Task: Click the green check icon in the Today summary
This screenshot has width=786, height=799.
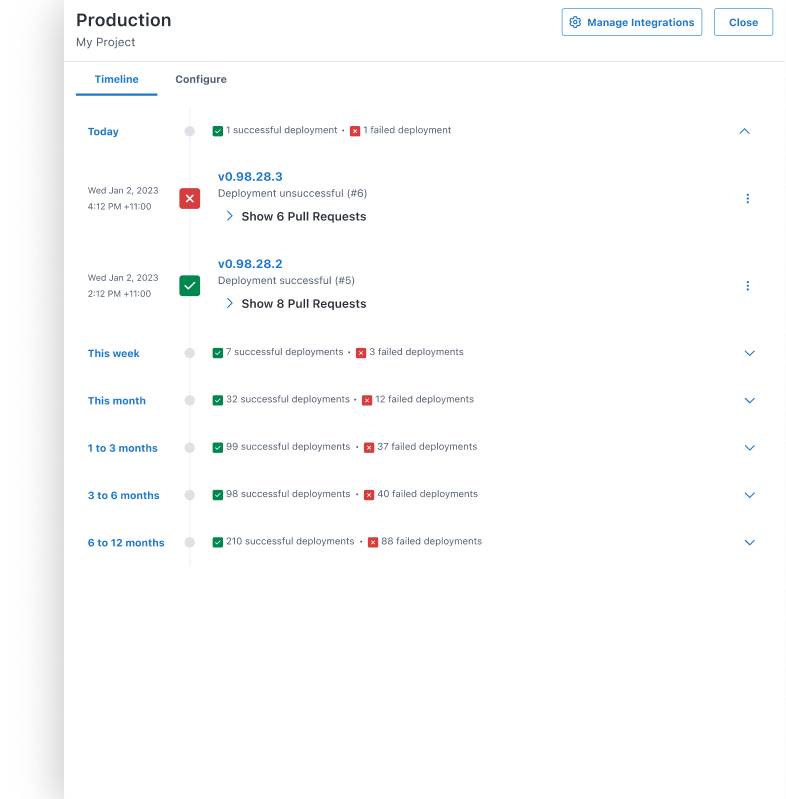Action: click(x=218, y=131)
